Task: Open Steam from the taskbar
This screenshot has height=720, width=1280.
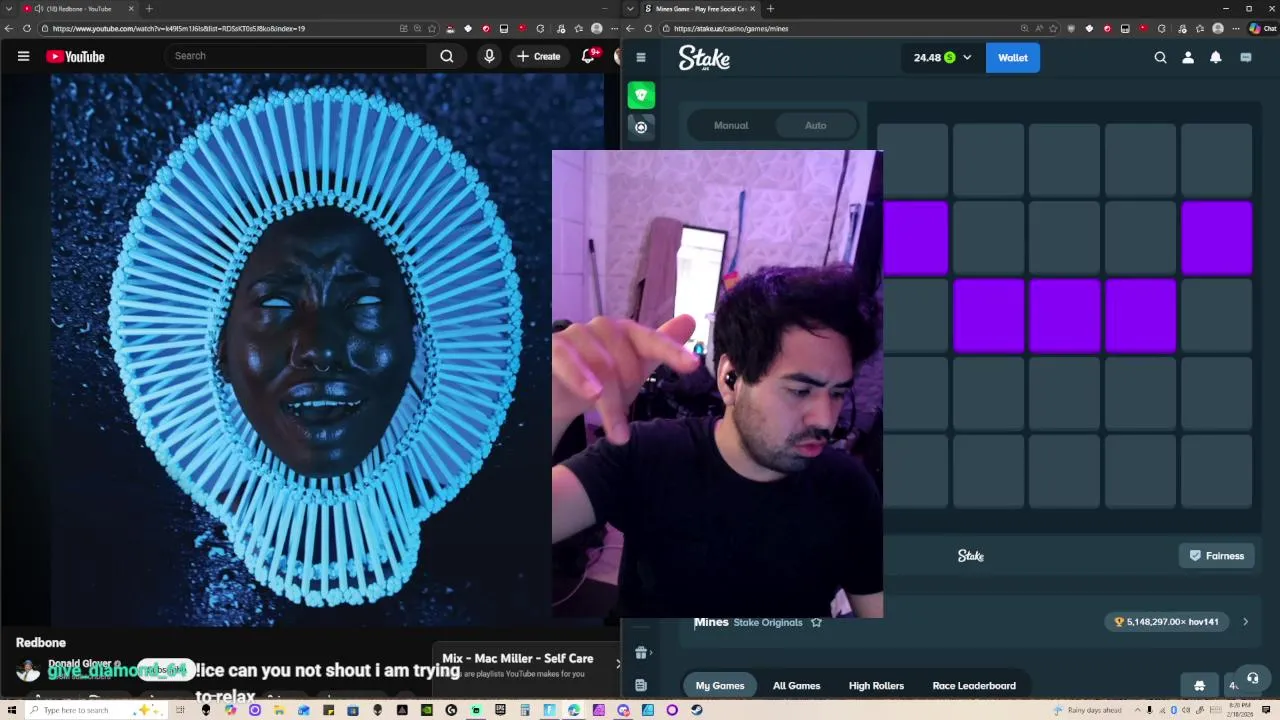Action: [697, 710]
